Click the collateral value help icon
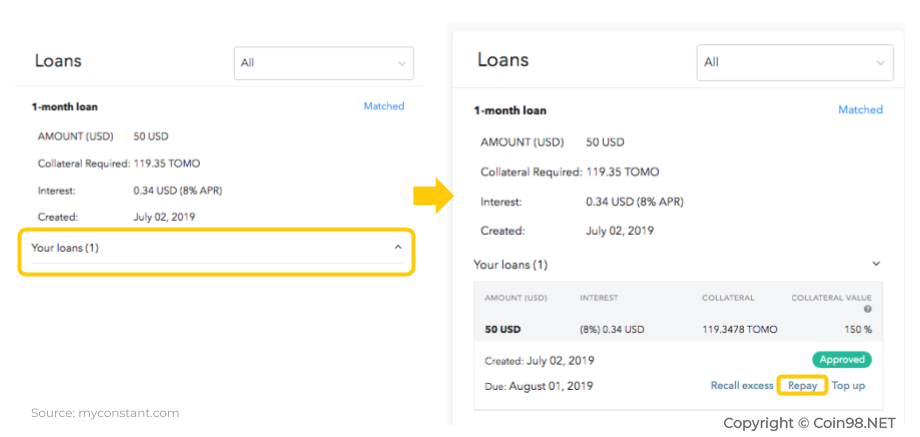This screenshot has width=920, height=437. tap(868, 309)
